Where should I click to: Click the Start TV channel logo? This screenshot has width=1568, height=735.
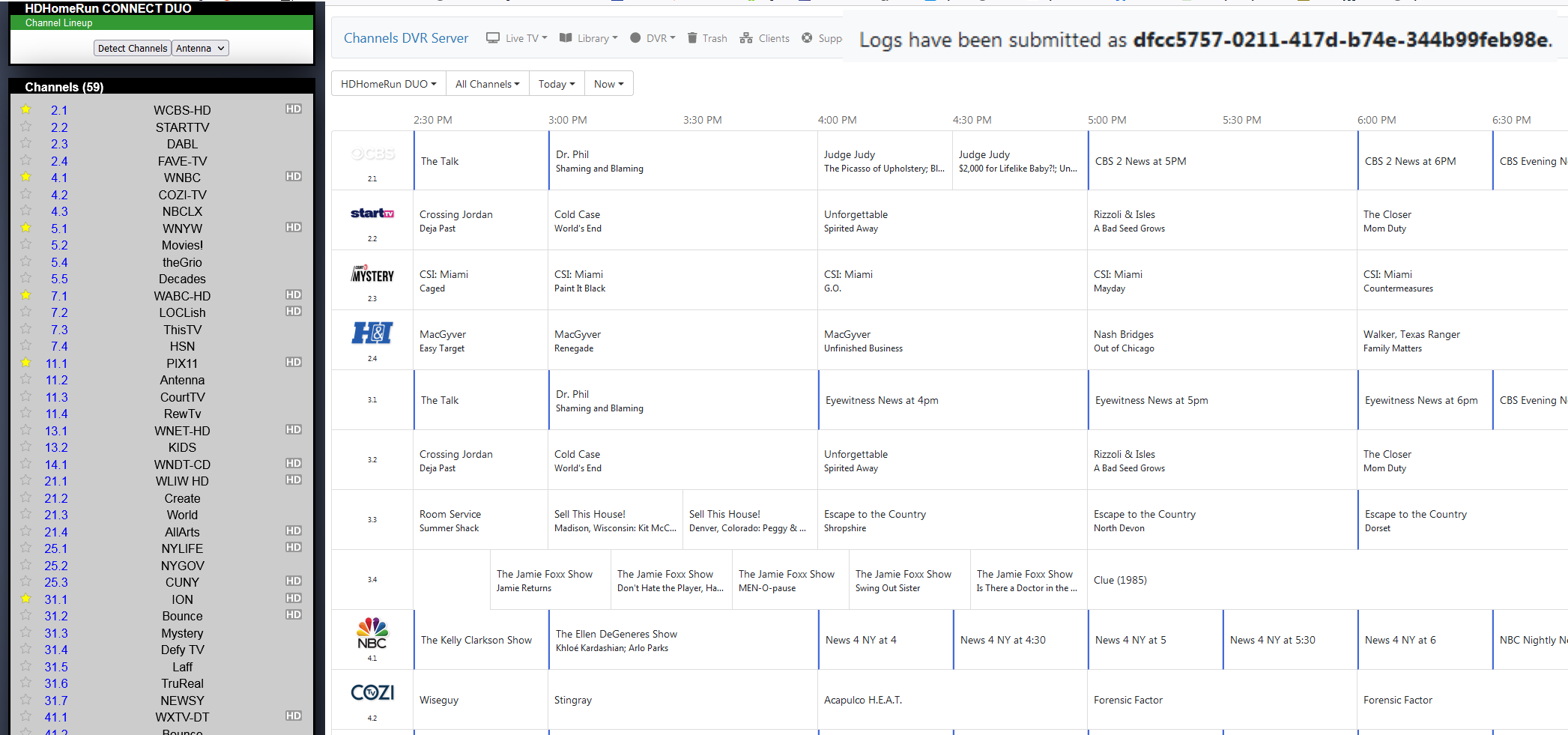(x=372, y=214)
